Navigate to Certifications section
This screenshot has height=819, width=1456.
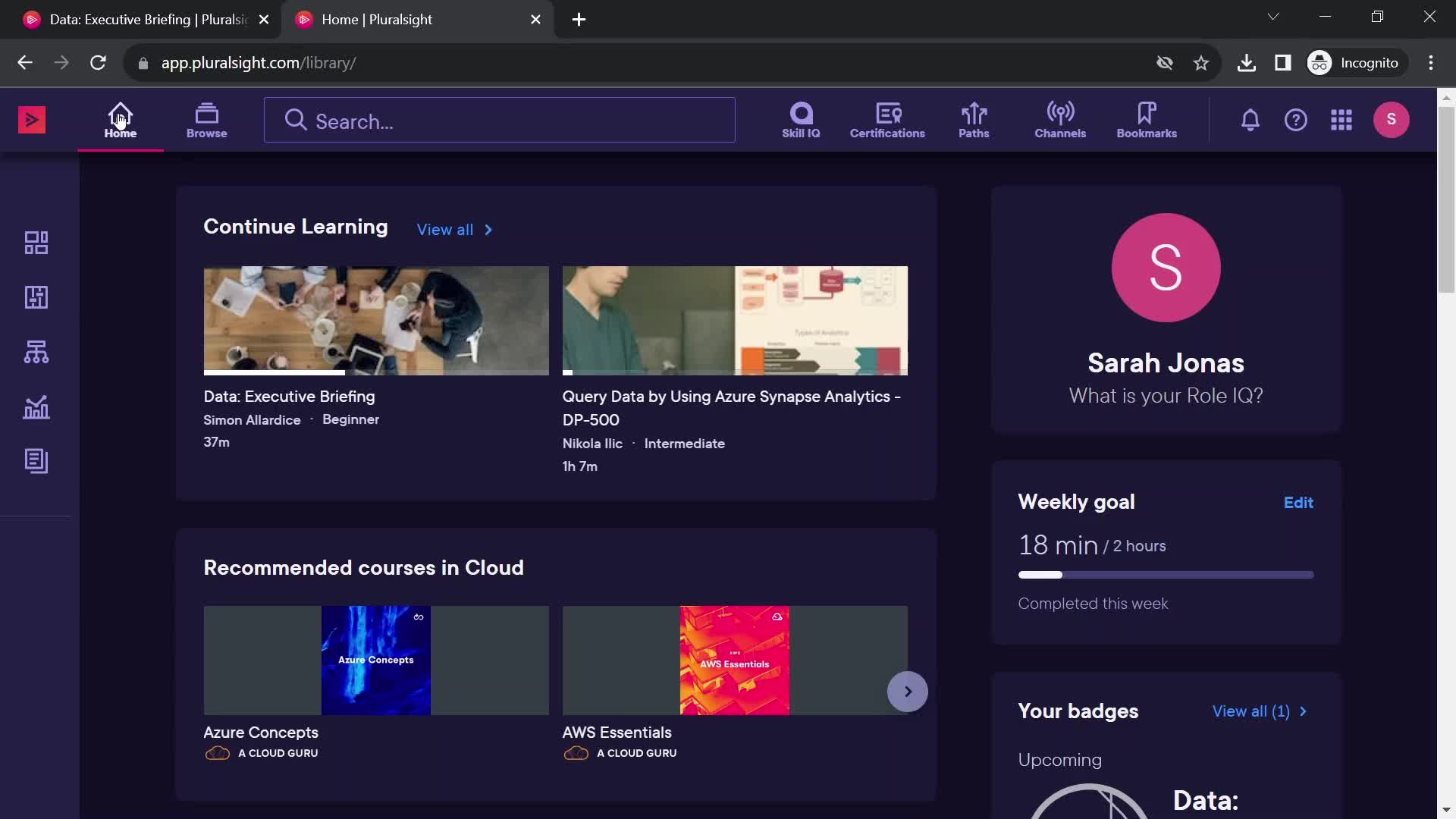point(887,119)
